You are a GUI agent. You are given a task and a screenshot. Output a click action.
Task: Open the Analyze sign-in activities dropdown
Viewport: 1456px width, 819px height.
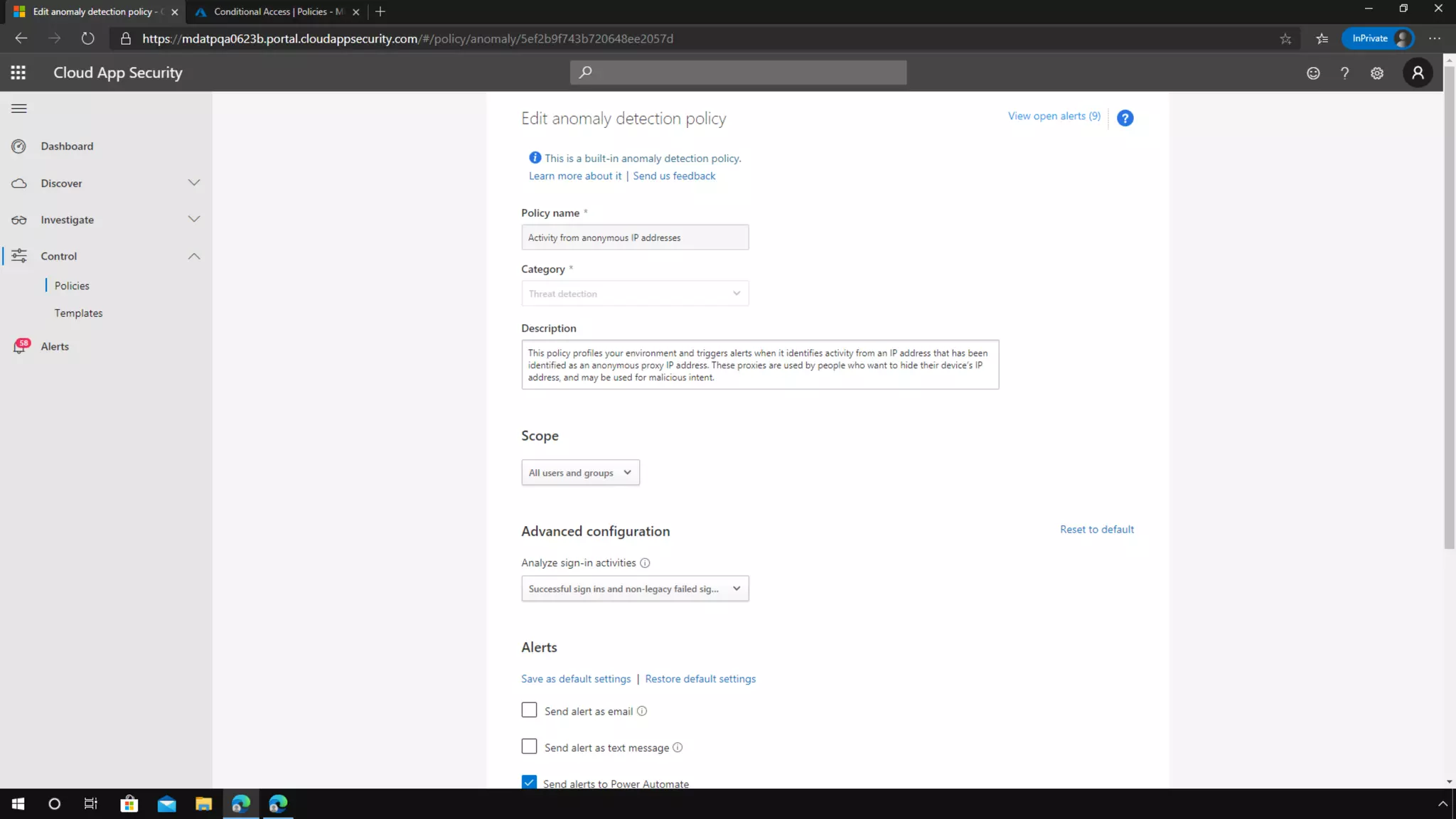pyautogui.click(x=634, y=589)
